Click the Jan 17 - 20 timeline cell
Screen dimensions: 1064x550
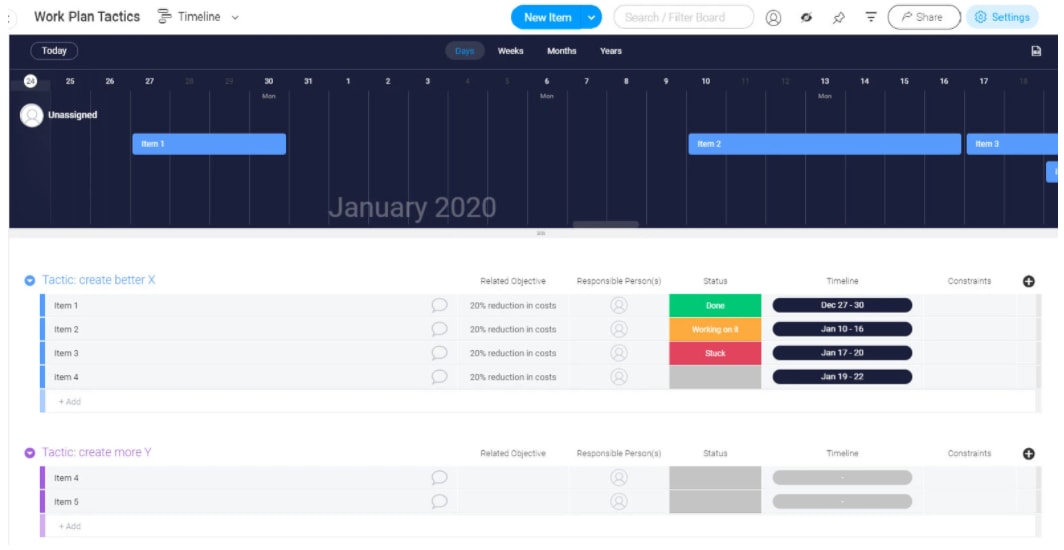[x=842, y=353]
